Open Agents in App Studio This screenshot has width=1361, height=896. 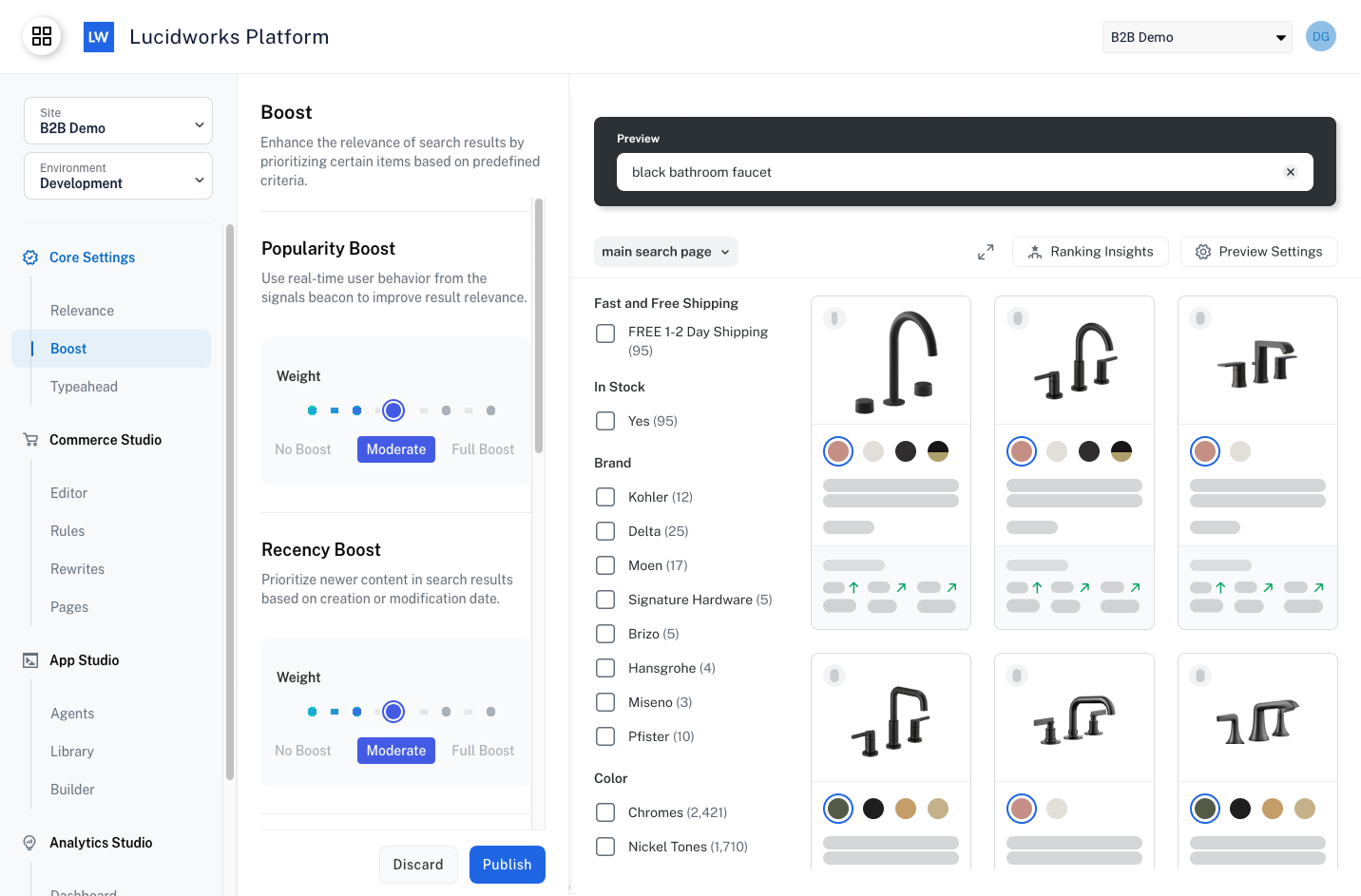coord(72,714)
